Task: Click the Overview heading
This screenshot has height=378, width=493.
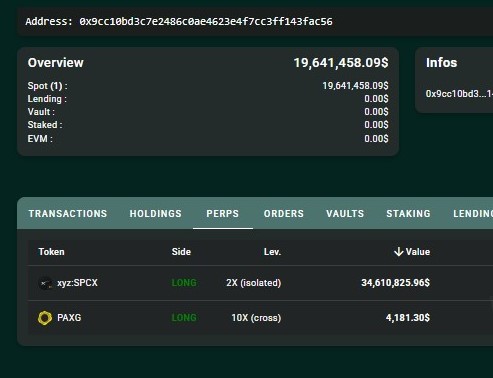Action: point(56,63)
